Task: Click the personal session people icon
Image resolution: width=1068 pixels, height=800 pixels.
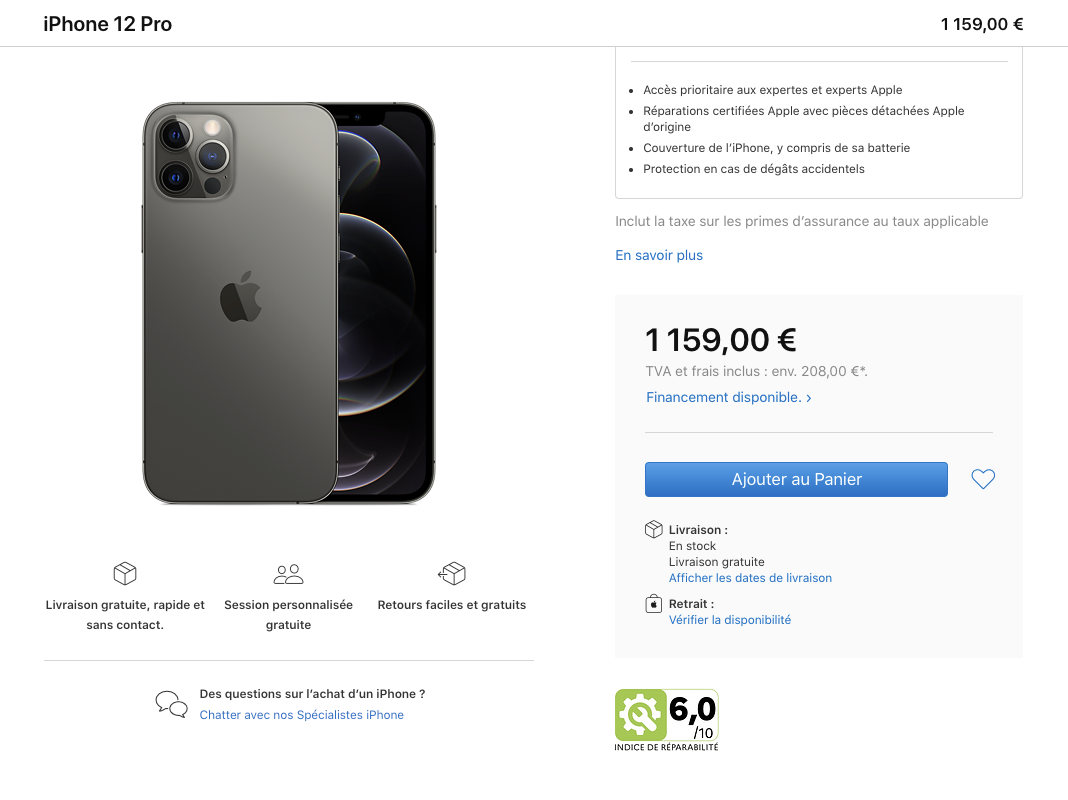Action: click(x=288, y=574)
